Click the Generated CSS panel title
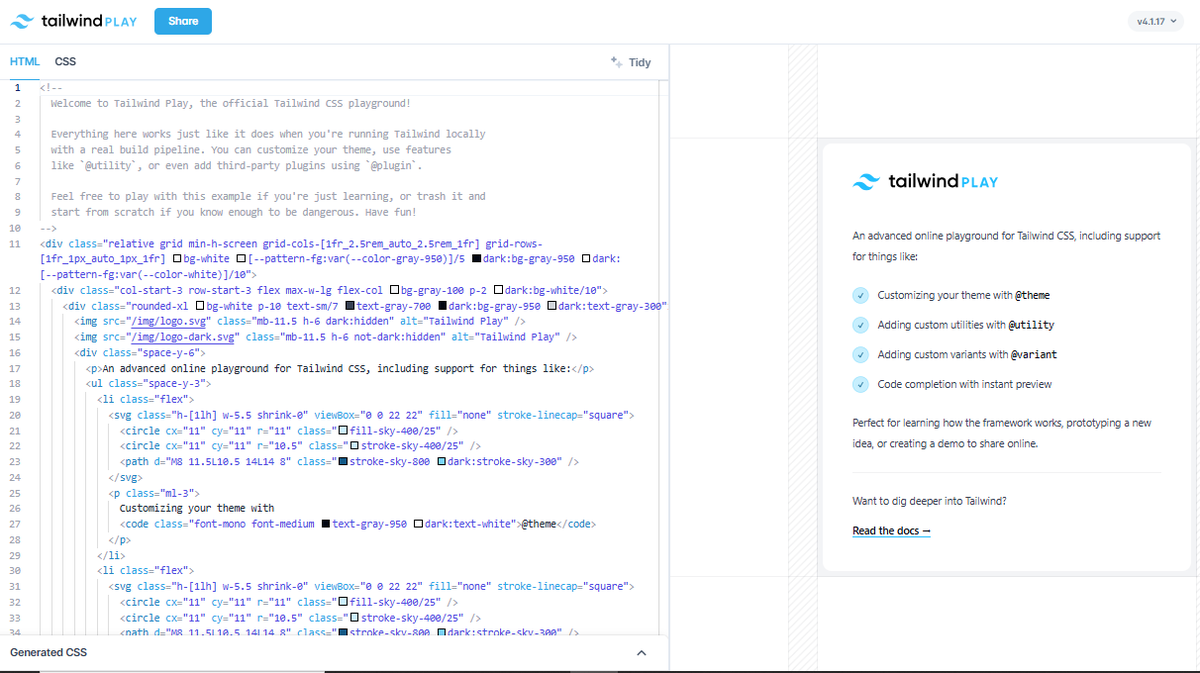Viewport: 1200px width, 673px height. coord(49,653)
